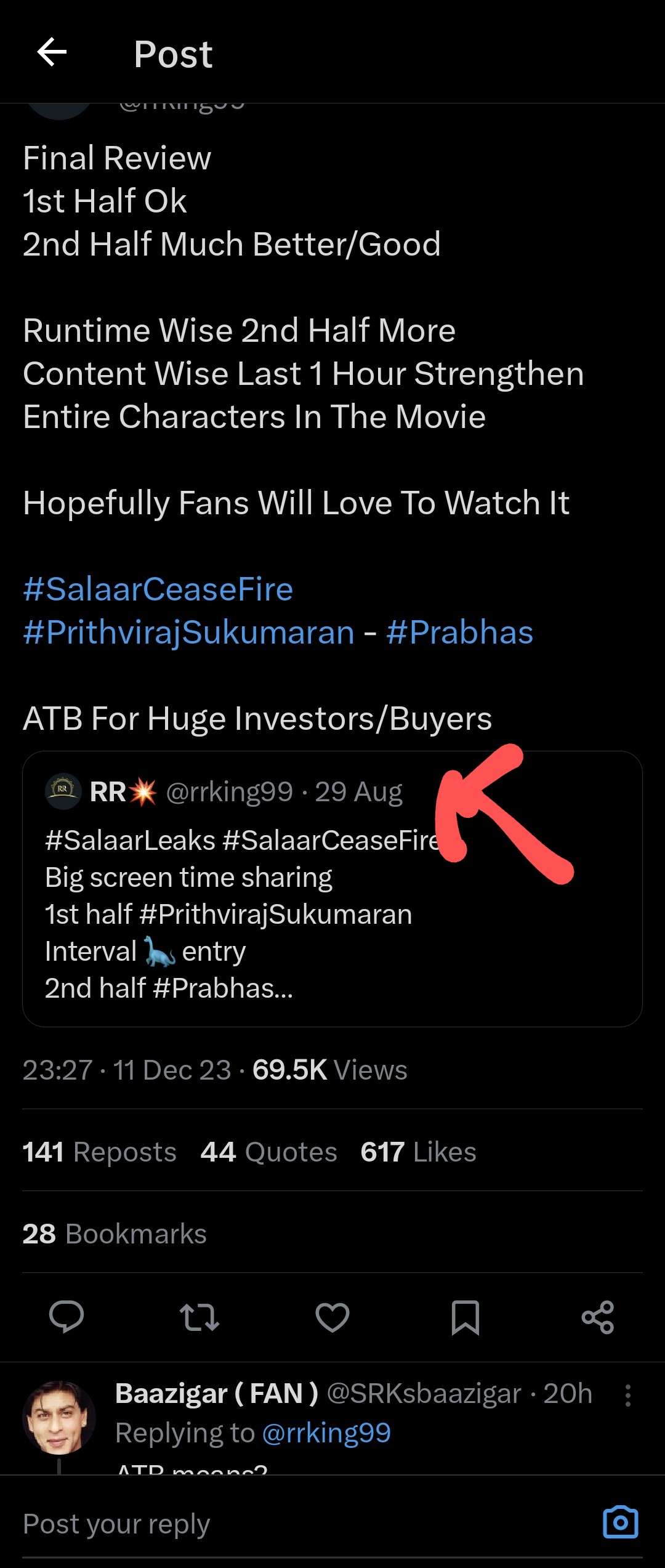Screen dimensions: 665x1568
Task: Expand the truncated quoted tweet from @rrking99
Action: 332,893
